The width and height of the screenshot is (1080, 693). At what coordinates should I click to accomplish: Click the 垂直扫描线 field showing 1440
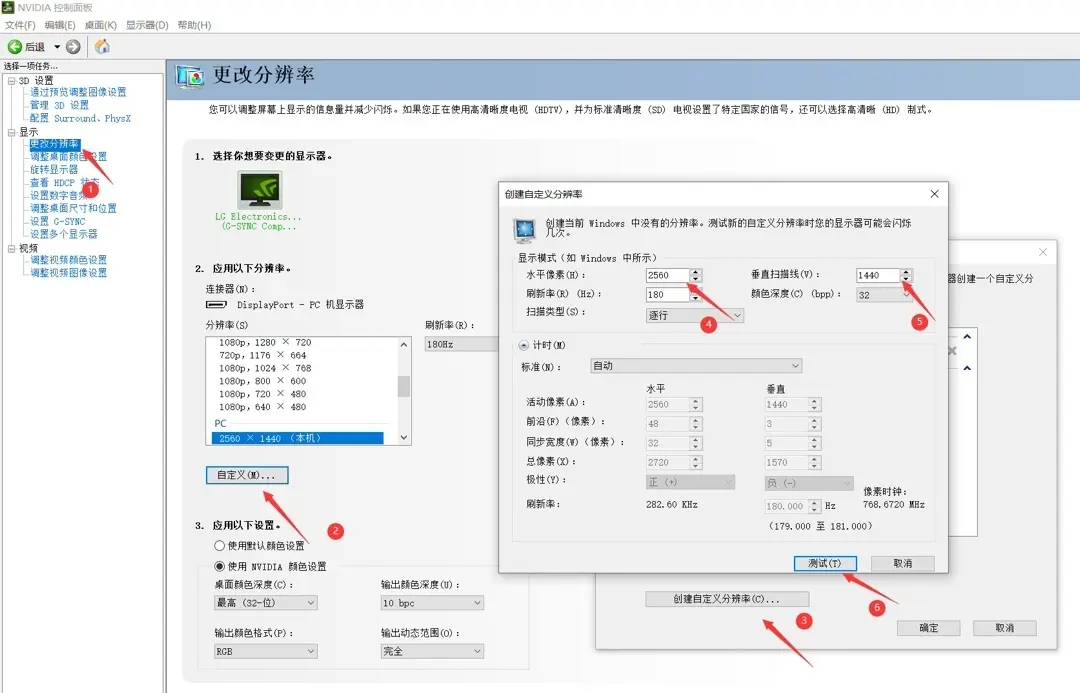coord(877,275)
